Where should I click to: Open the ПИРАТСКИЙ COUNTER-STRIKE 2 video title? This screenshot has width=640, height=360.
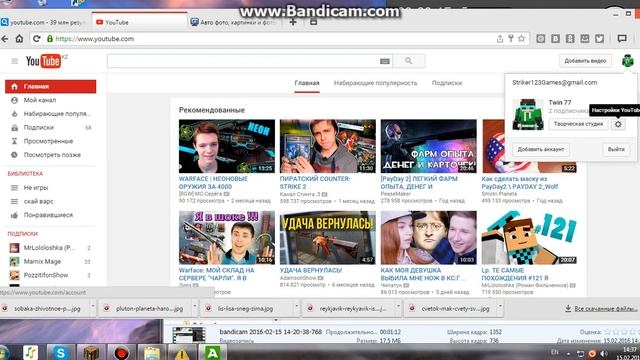tap(315, 182)
